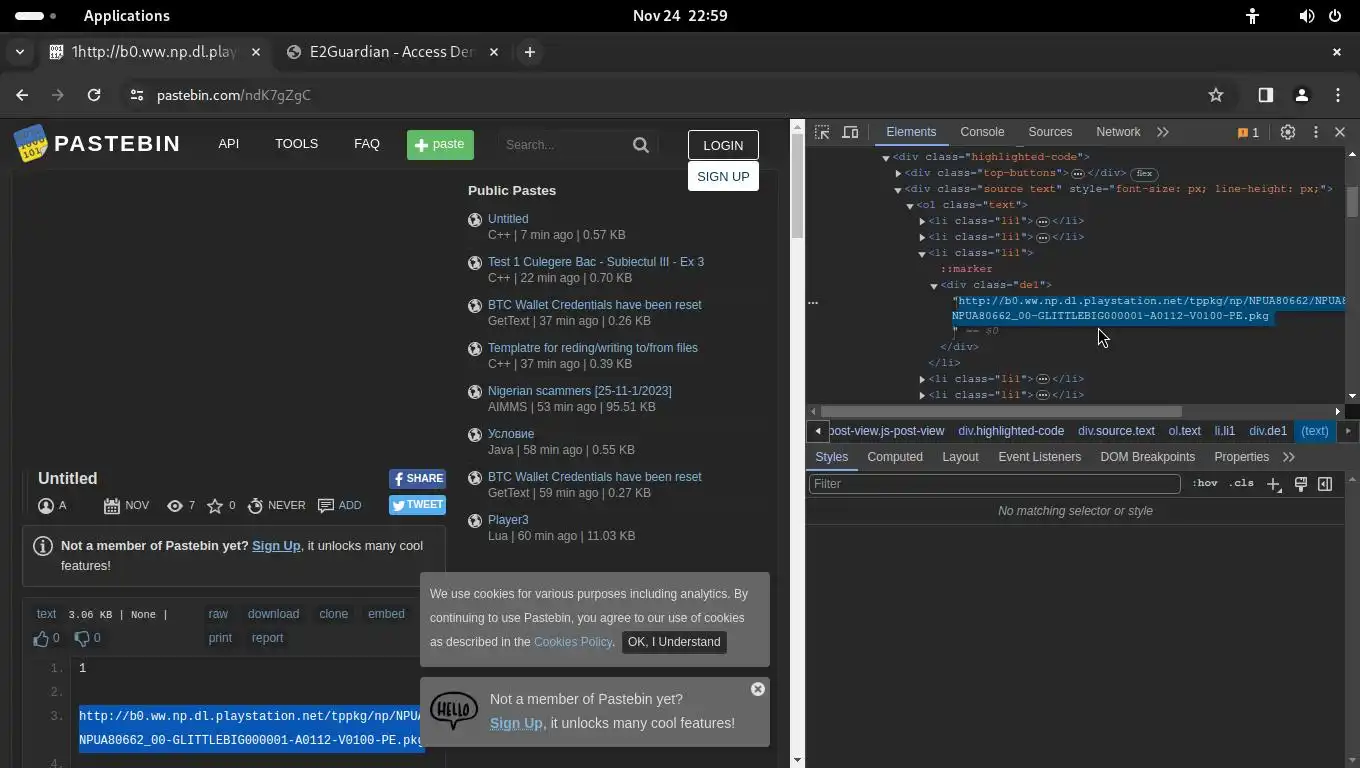Open Computed styles tab
Image resolution: width=1360 pixels, height=768 pixels.
coord(895,457)
